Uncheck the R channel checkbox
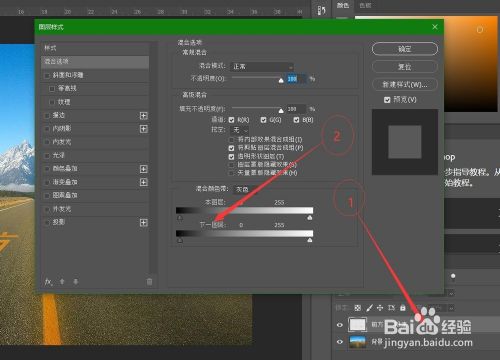 tap(231, 120)
